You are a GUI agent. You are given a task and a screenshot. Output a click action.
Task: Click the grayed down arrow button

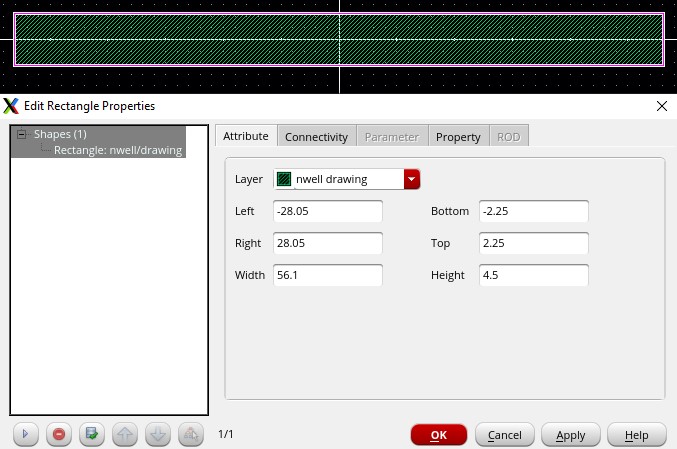point(158,434)
